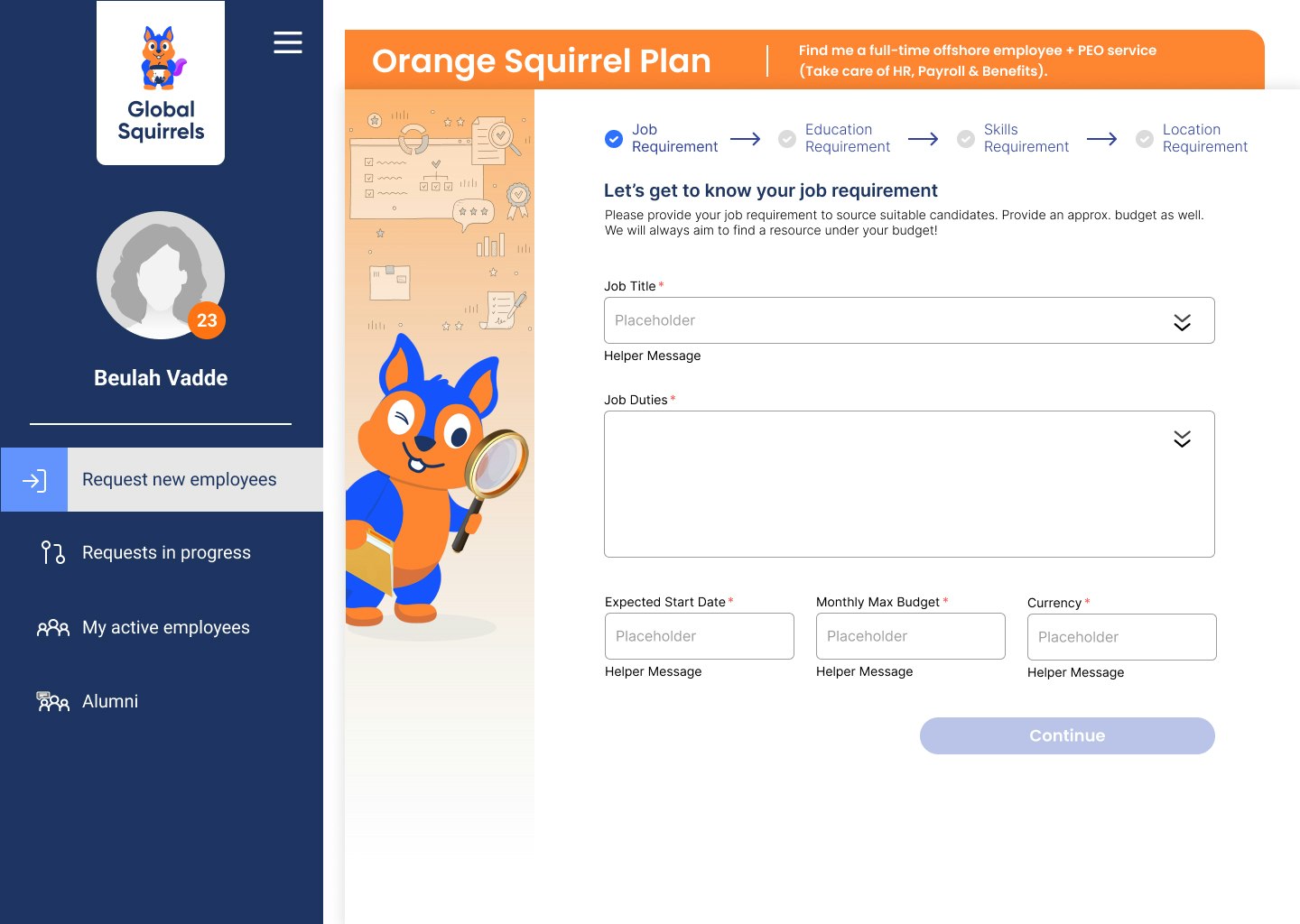Click Helper Message under Currency

(x=1076, y=673)
